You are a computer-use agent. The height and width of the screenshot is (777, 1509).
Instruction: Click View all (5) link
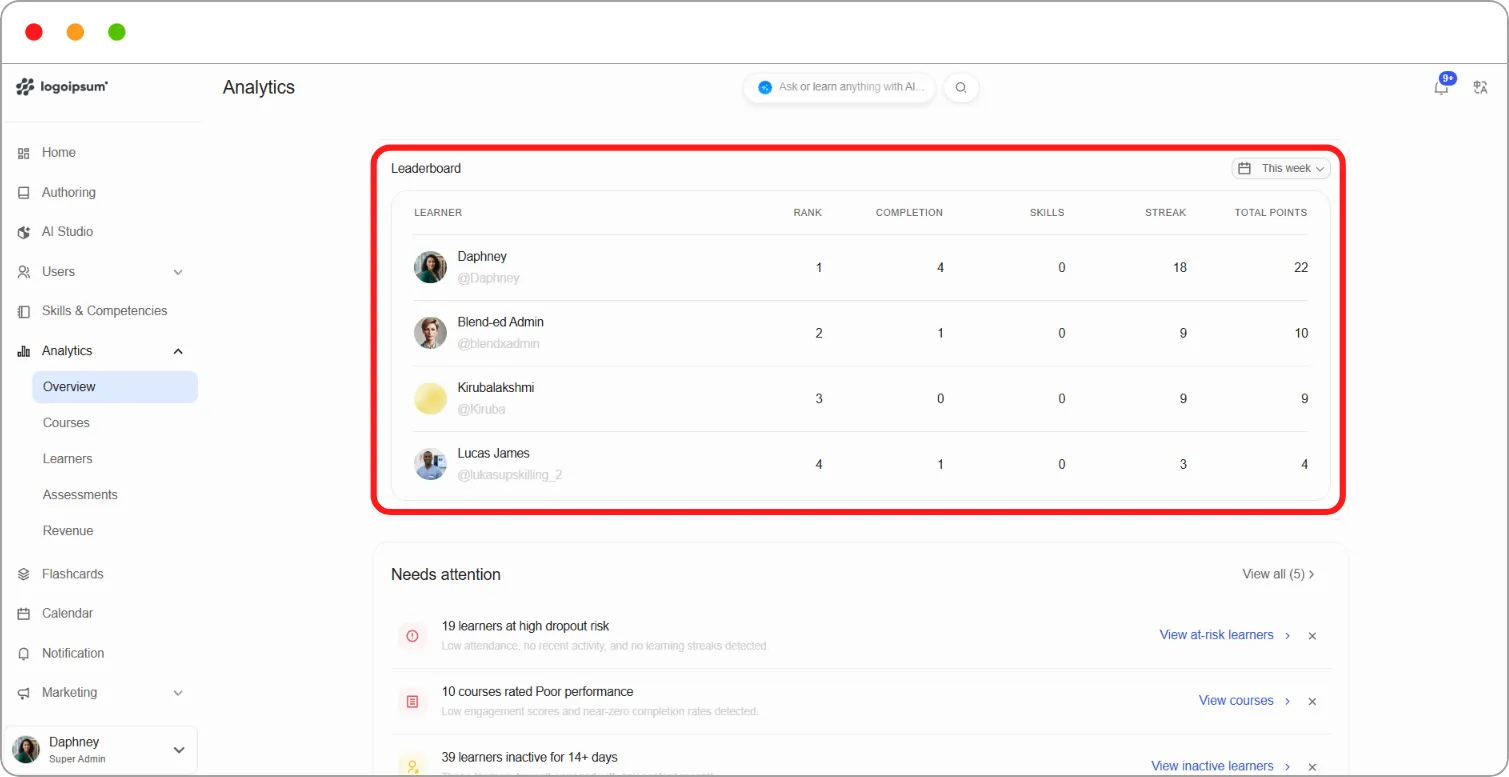(1278, 574)
